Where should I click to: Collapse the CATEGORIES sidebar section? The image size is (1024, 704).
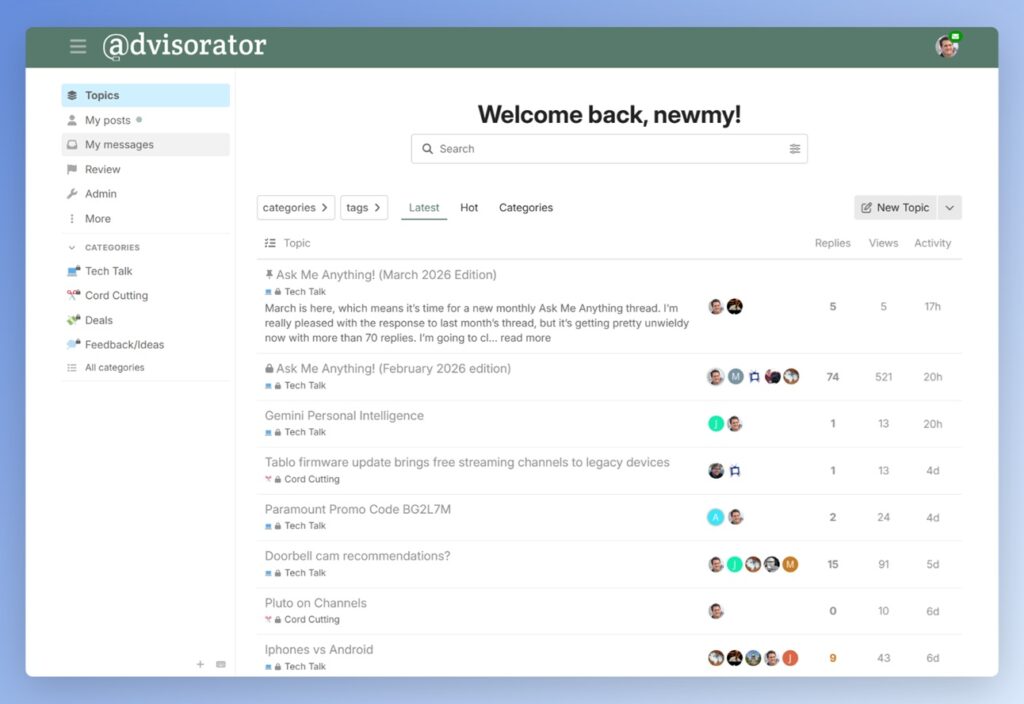click(71, 247)
